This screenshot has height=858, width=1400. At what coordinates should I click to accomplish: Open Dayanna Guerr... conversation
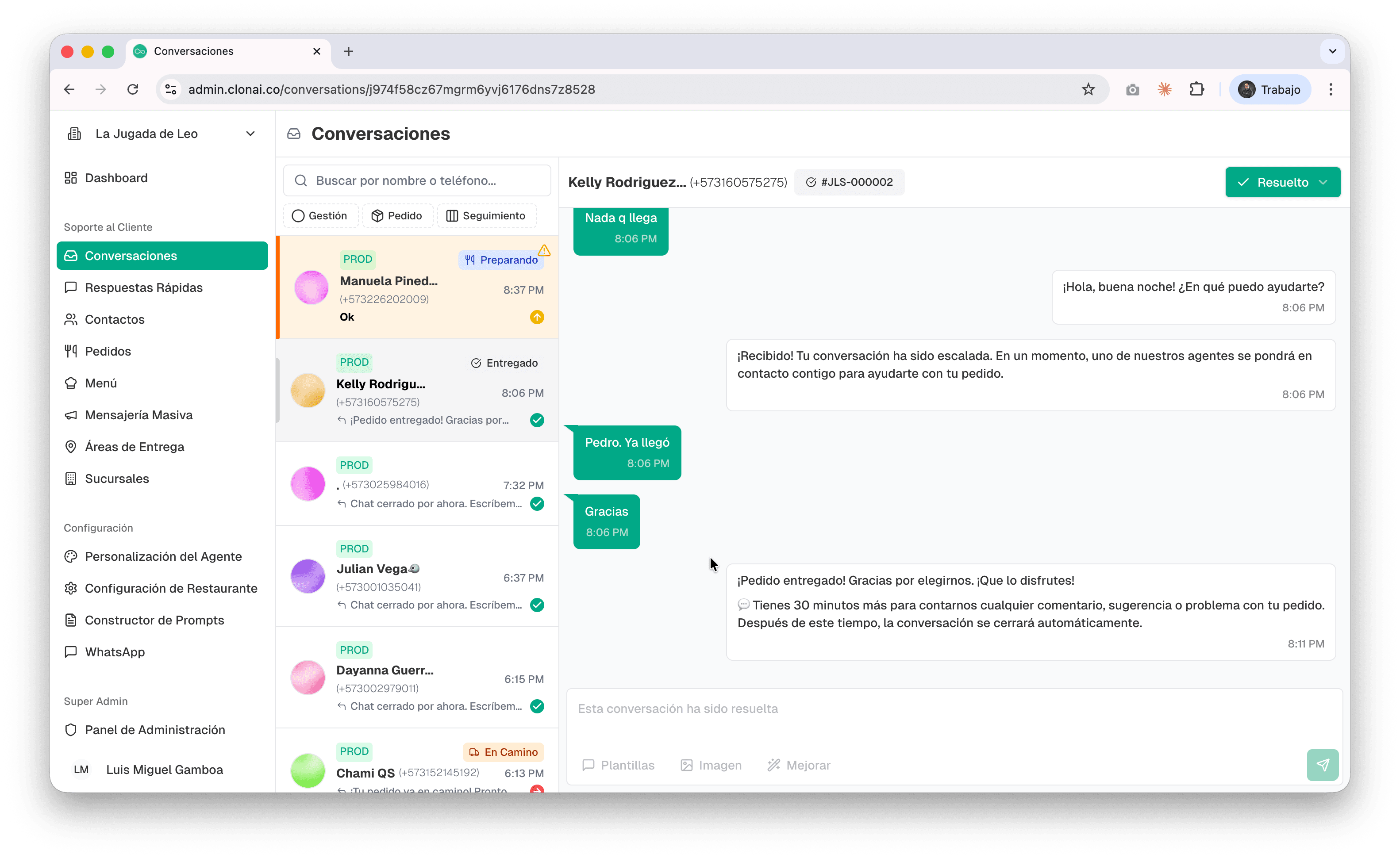417,678
